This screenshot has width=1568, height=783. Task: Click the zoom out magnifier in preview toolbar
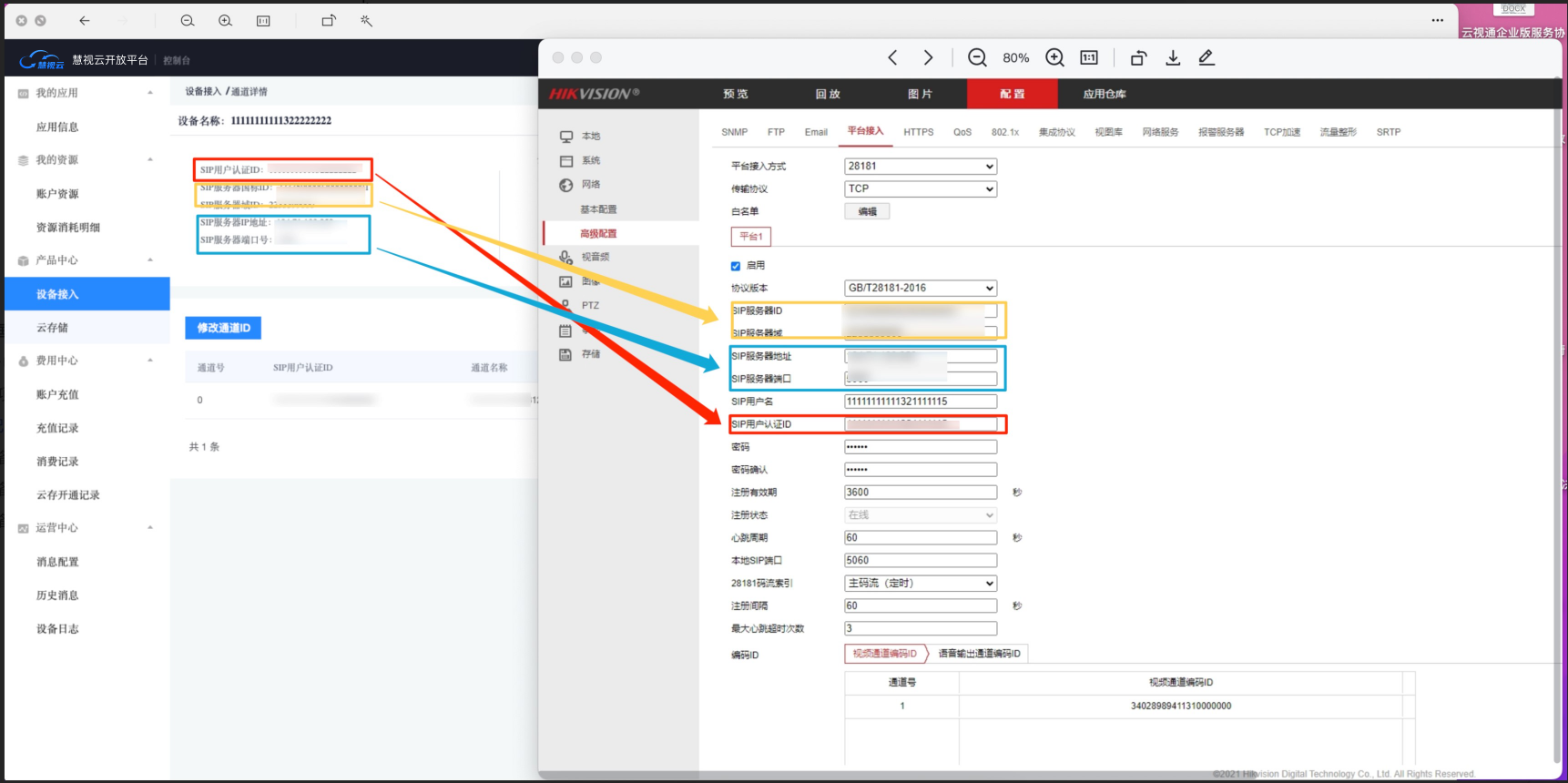click(977, 57)
